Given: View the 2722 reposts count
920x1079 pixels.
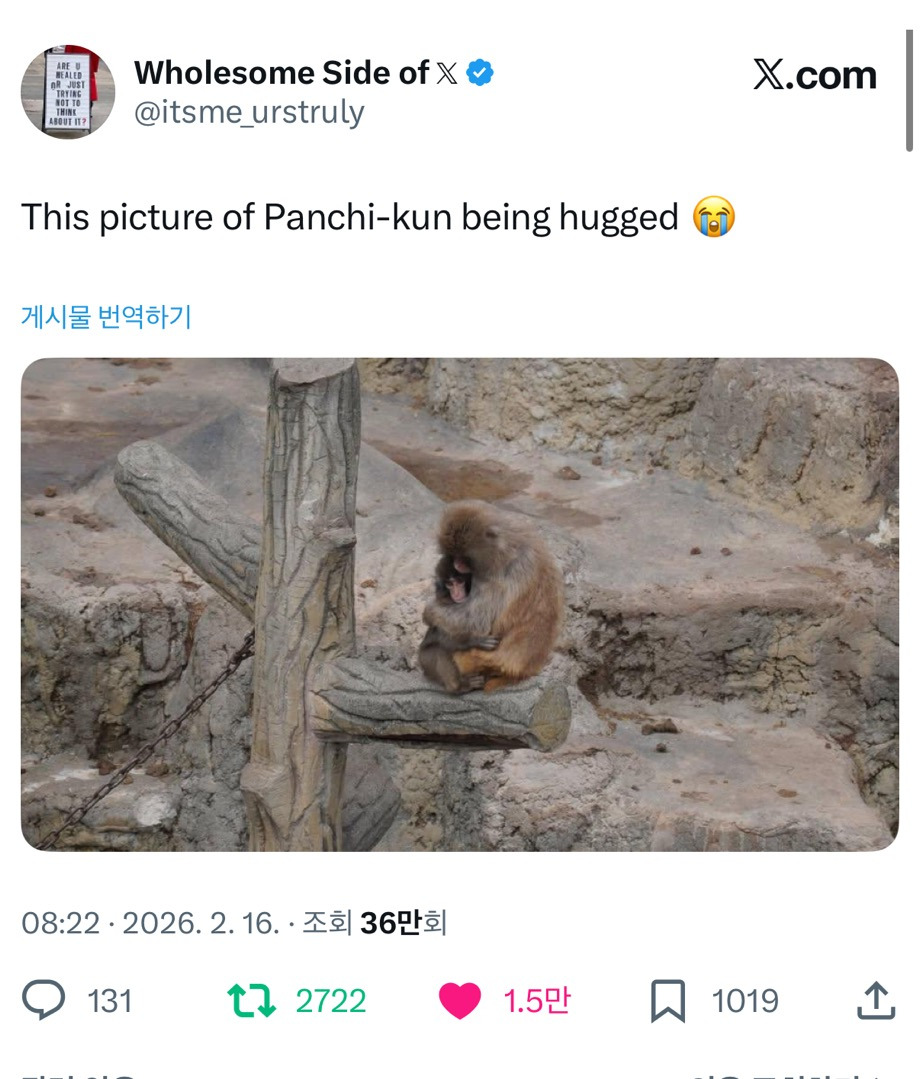Looking at the screenshot, I should point(331,1001).
